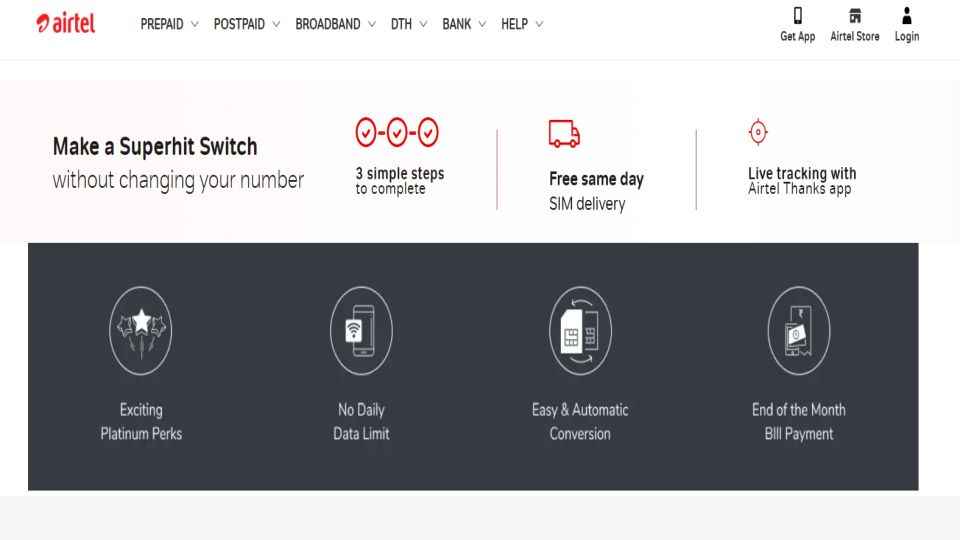The image size is (960, 540).
Task: Click the Live tracking with Airtel Thanks app text
Action: tap(802, 181)
